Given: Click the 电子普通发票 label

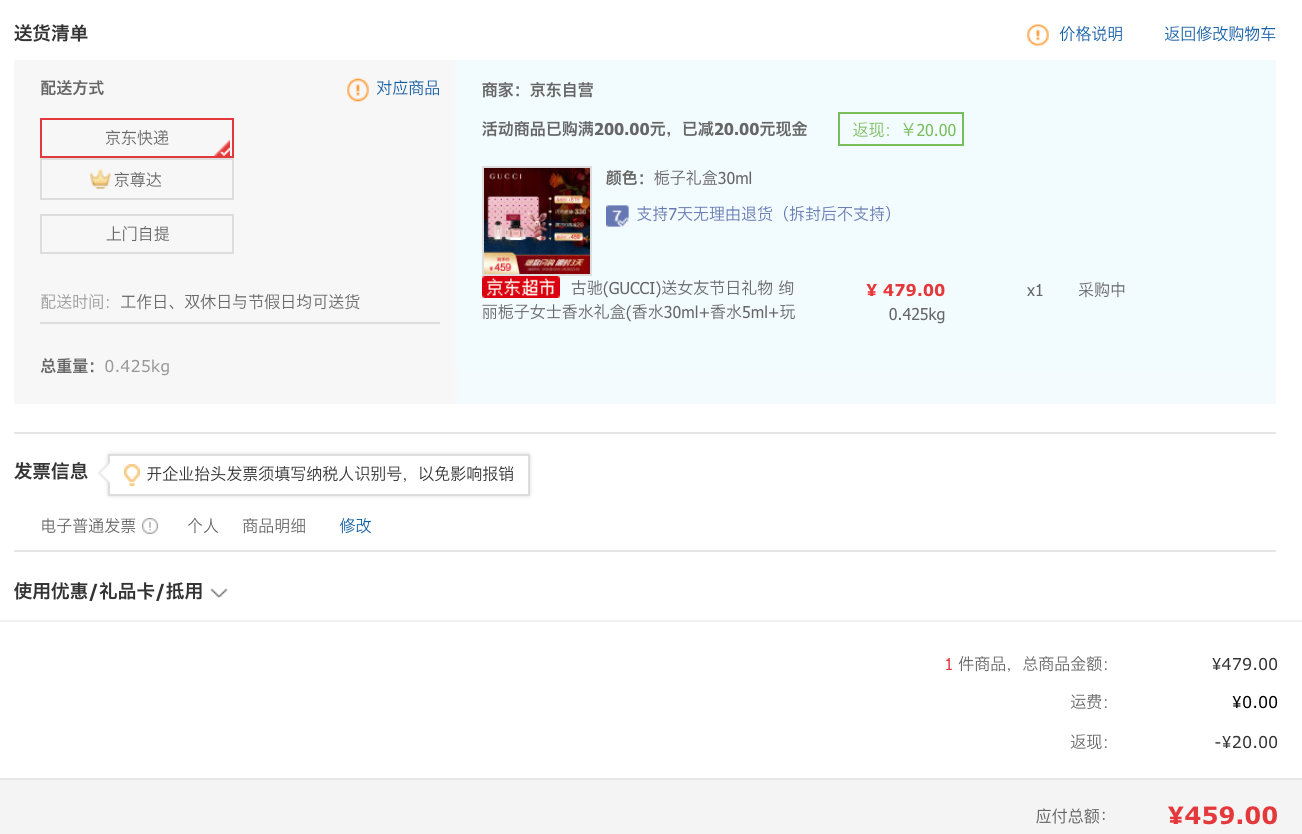Looking at the screenshot, I should point(88,526).
